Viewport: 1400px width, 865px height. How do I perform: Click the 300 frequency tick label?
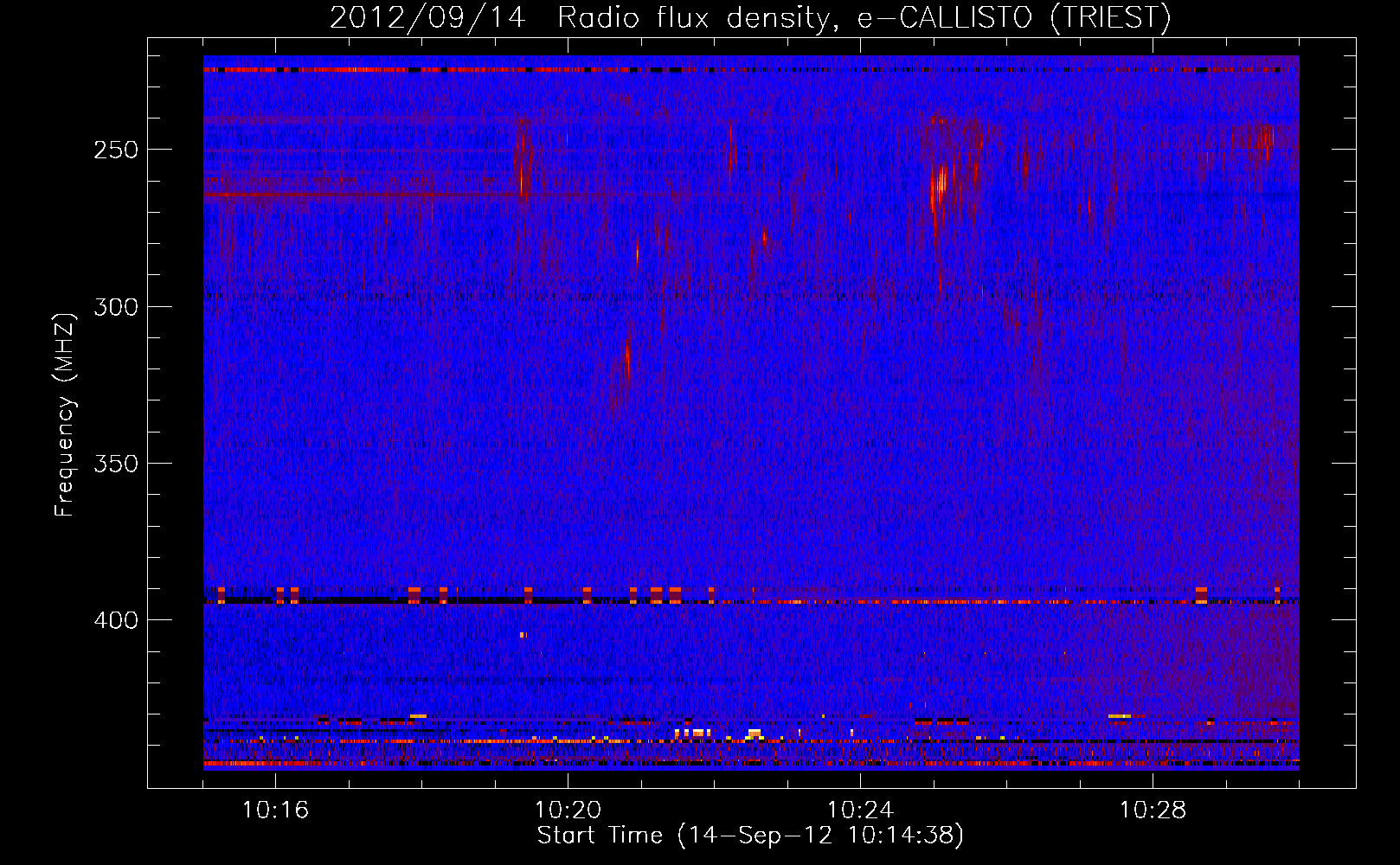click(116, 307)
